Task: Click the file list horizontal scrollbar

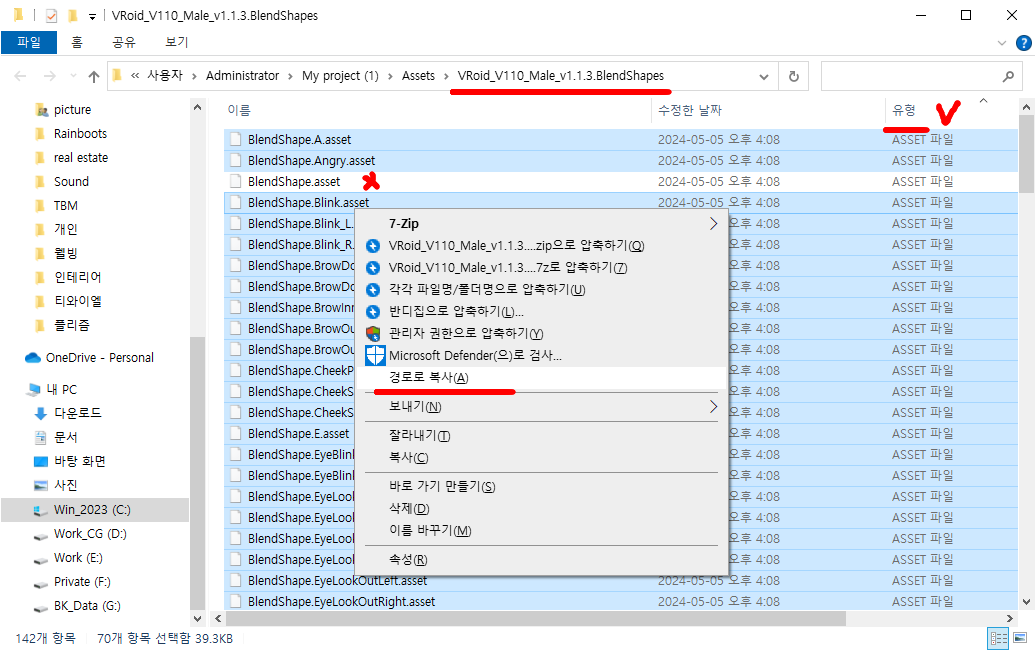Action: [535, 619]
